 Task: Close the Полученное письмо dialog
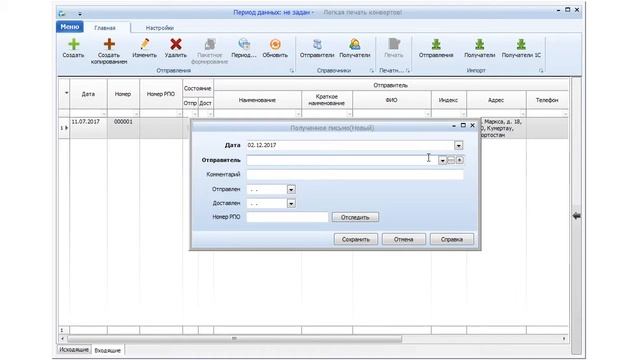pos(473,126)
